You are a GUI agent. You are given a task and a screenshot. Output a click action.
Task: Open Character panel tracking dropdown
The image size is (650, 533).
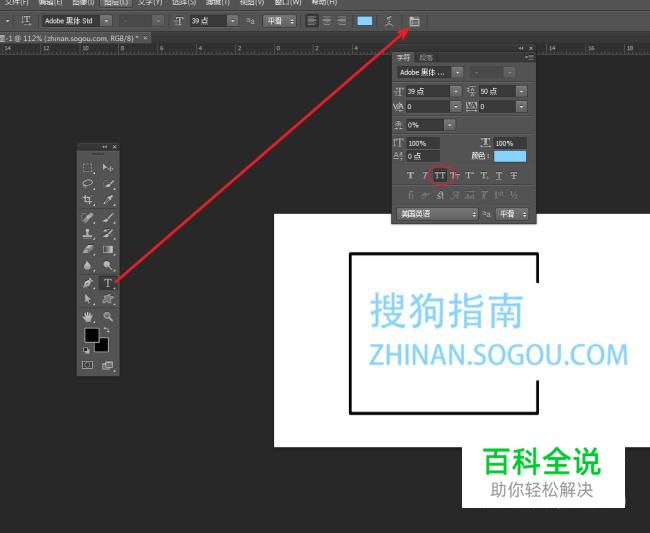(521, 107)
